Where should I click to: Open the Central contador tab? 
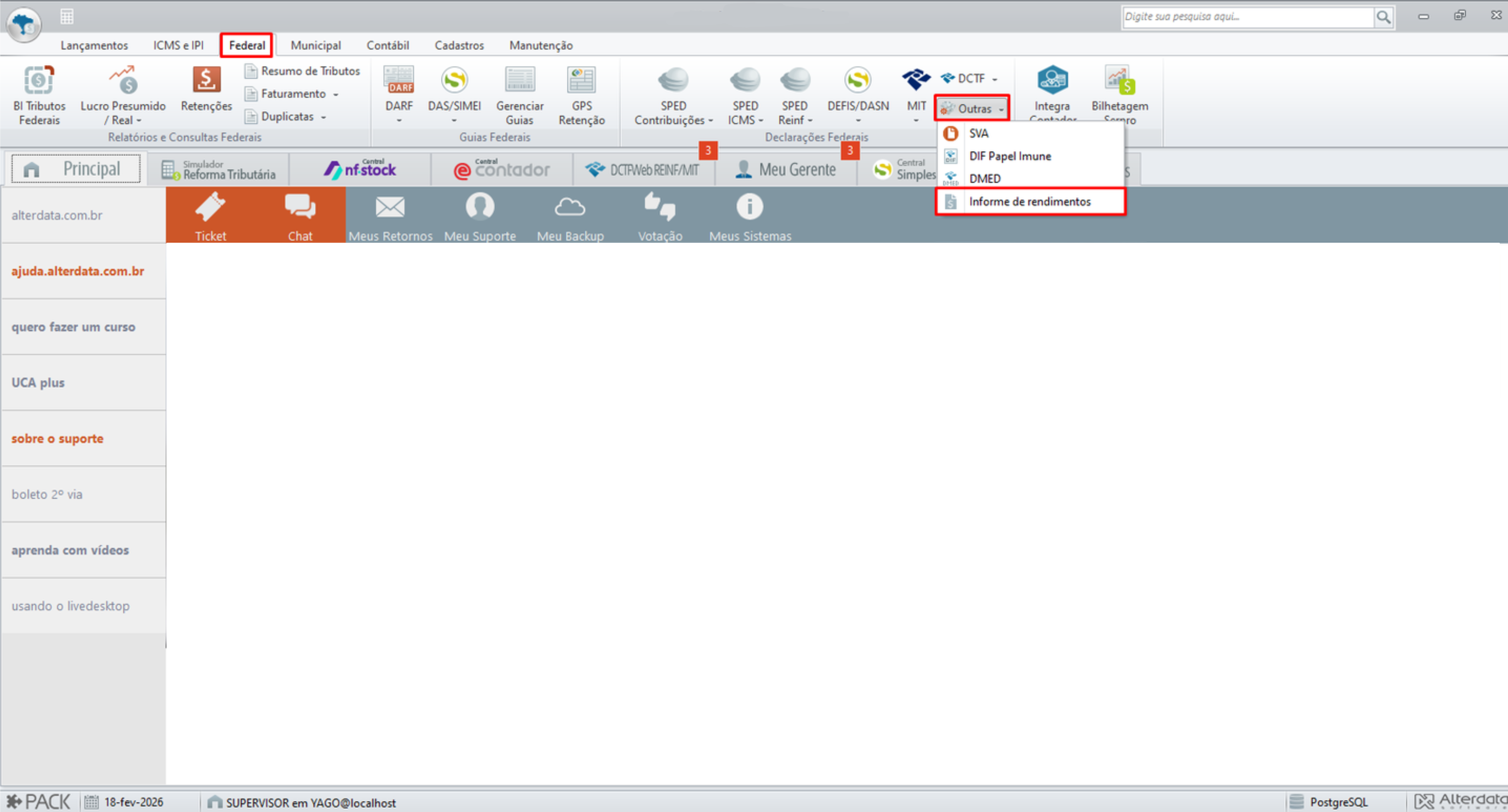(502, 169)
